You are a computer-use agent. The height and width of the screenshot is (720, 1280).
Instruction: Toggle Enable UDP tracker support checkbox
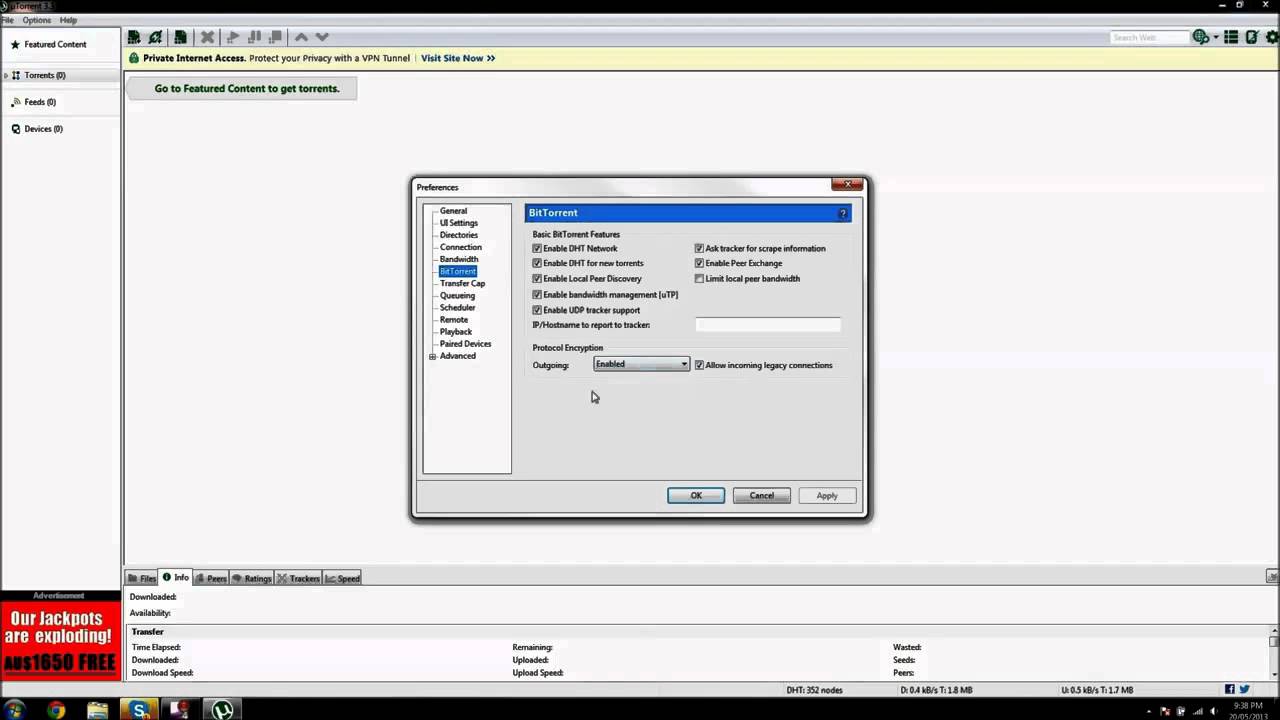(x=537, y=310)
